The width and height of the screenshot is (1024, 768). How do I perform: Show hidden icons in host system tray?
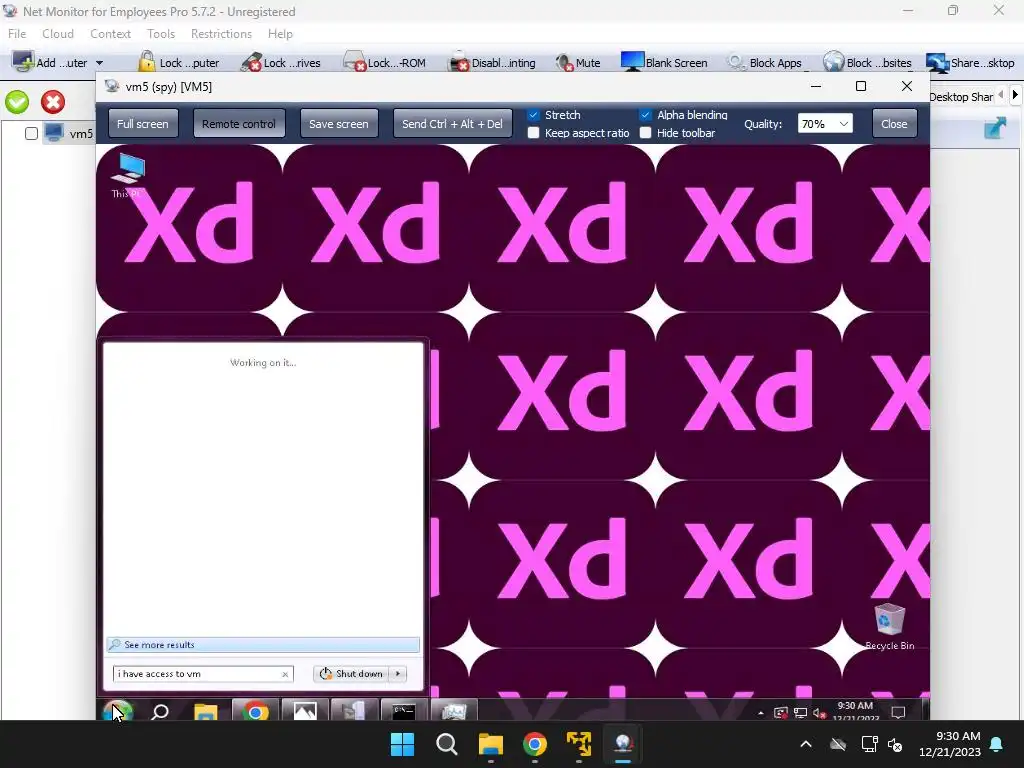pos(806,744)
